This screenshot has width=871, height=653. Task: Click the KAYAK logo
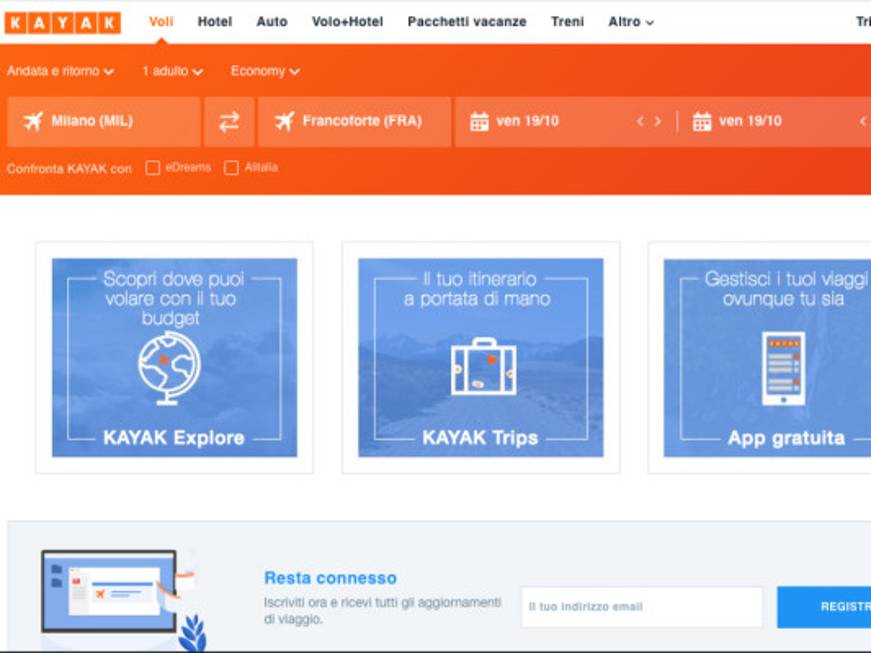(63, 23)
